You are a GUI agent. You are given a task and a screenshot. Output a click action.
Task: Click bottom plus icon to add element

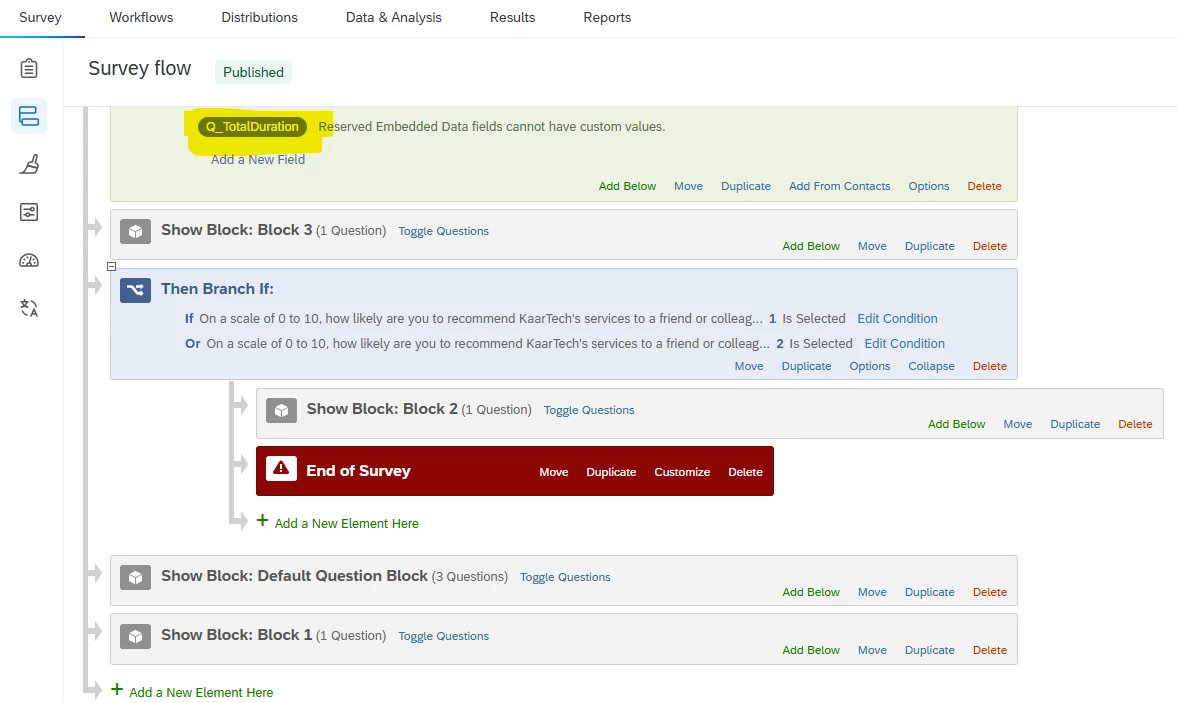pyautogui.click(x=117, y=689)
